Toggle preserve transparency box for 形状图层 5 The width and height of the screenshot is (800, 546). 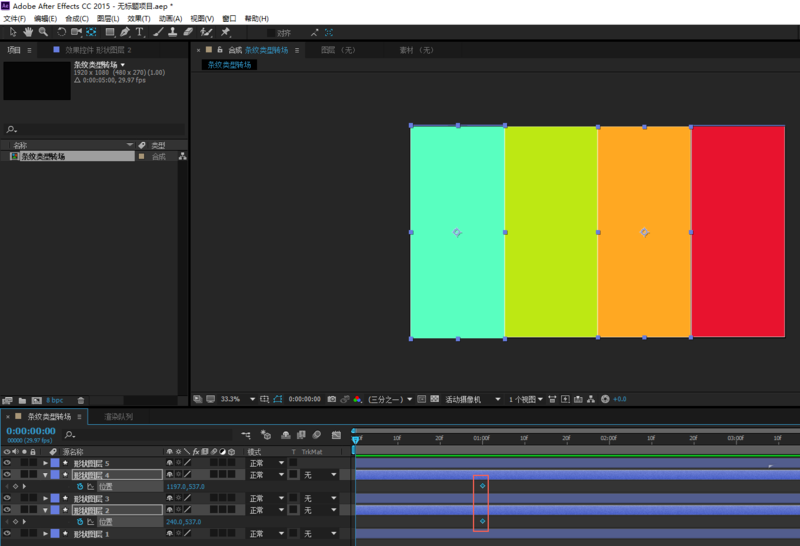click(x=293, y=463)
